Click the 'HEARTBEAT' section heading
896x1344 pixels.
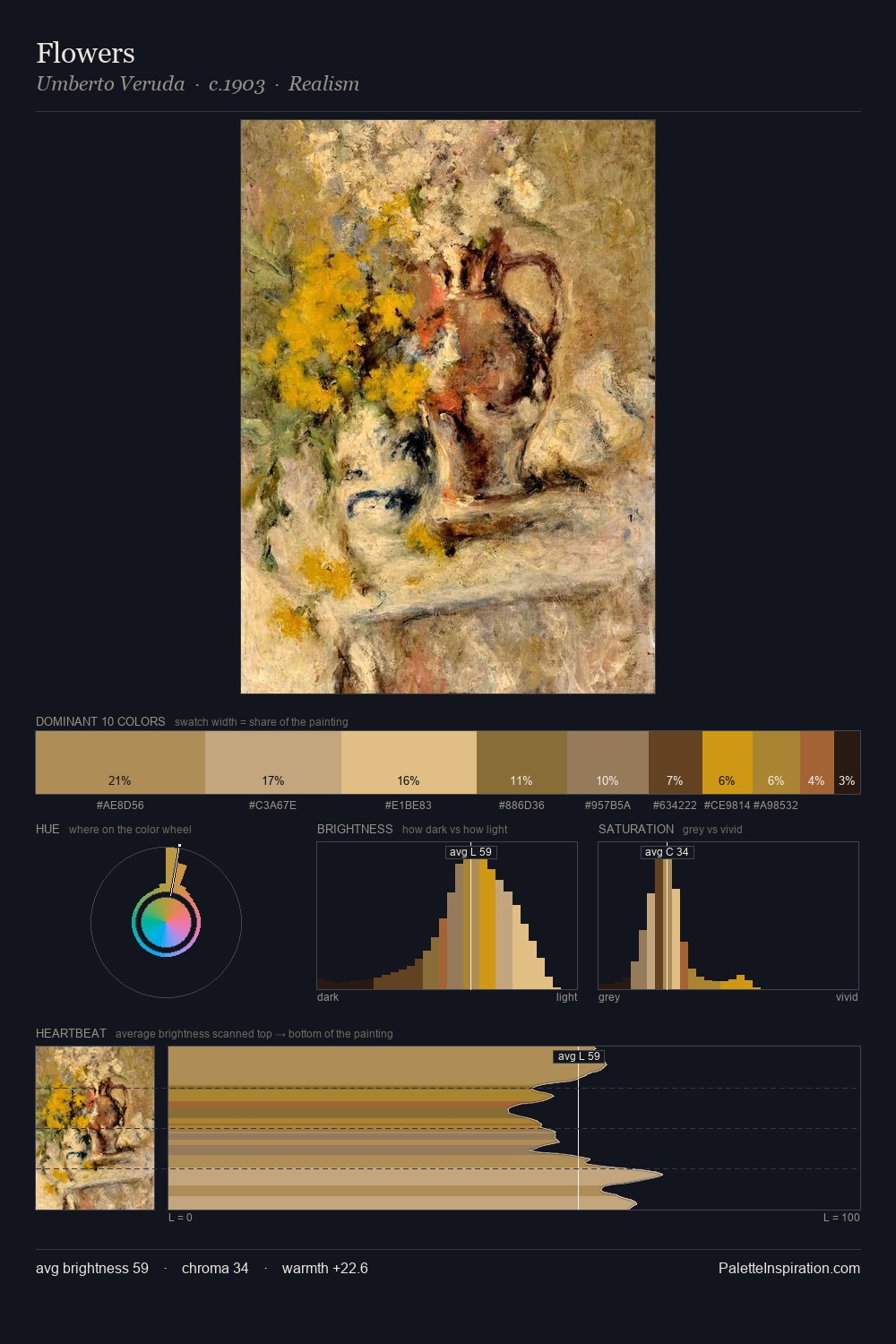click(71, 1033)
